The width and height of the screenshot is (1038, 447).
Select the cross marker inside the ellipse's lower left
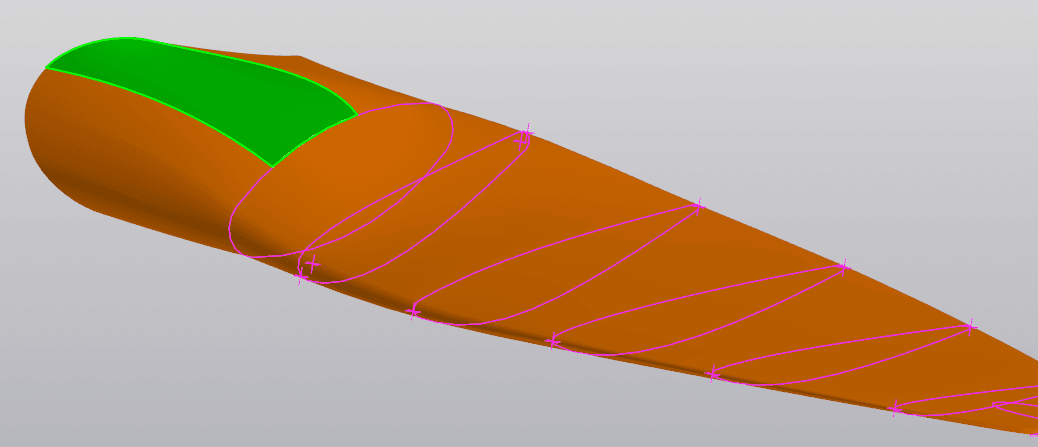(x=313, y=264)
